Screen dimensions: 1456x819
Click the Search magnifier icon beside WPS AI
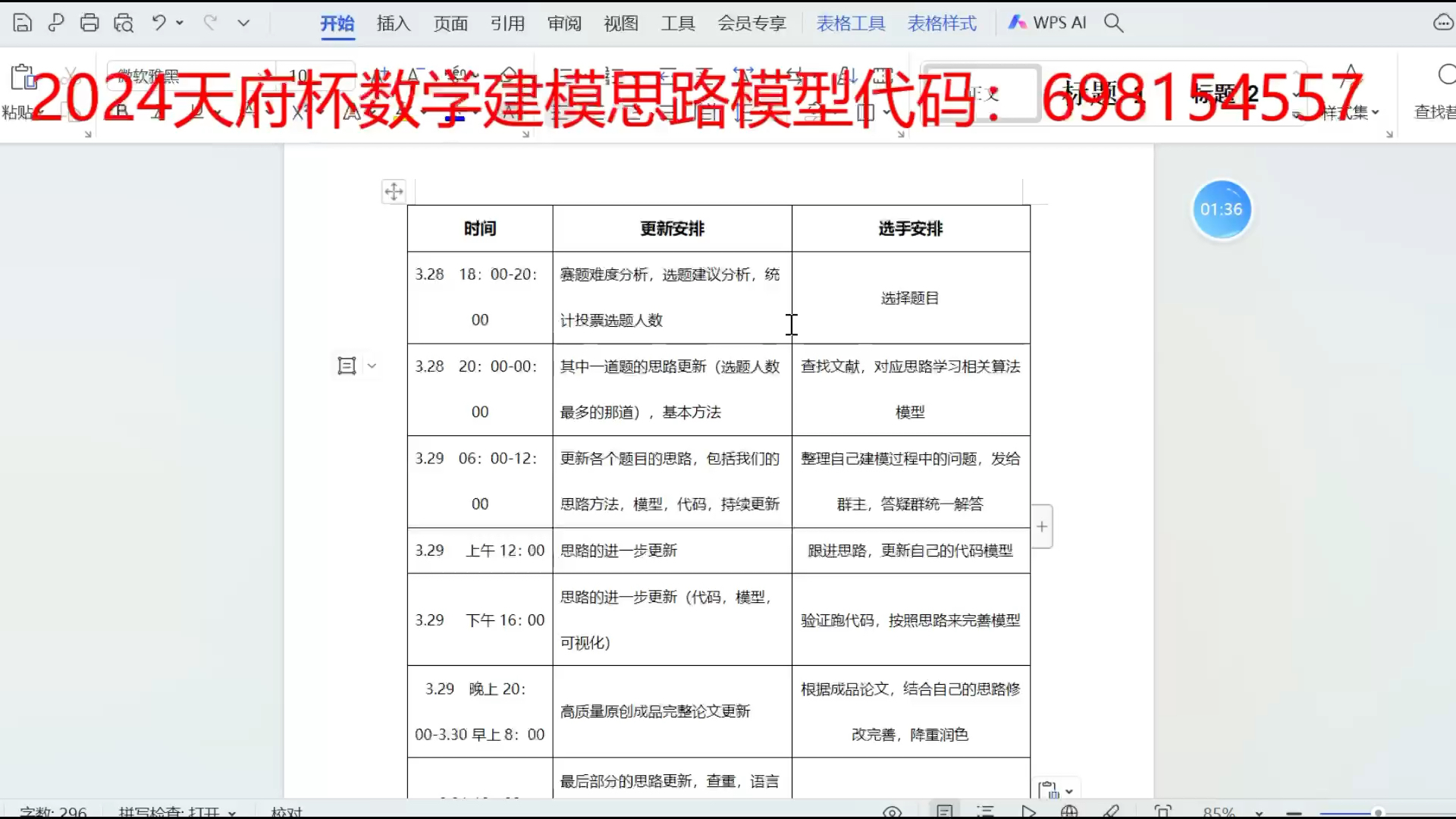(x=1113, y=23)
